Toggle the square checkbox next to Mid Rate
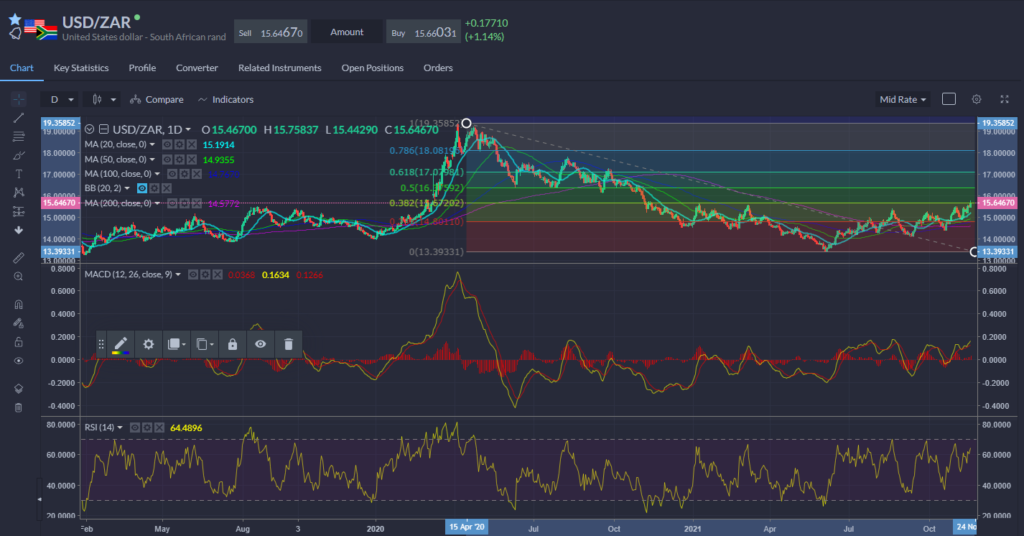Screen dimensions: 1024x536 click(948, 99)
